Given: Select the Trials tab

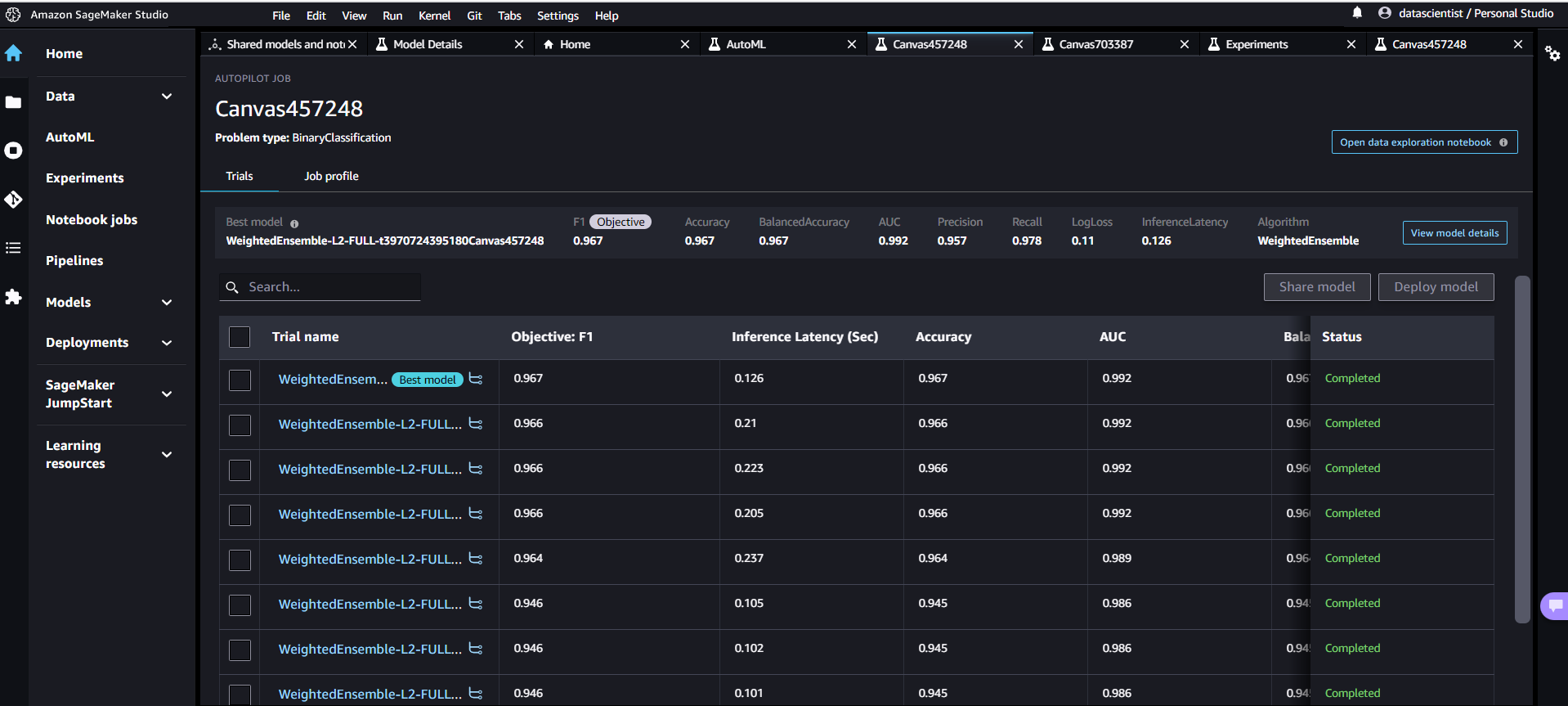Looking at the screenshot, I should (240, 176).
